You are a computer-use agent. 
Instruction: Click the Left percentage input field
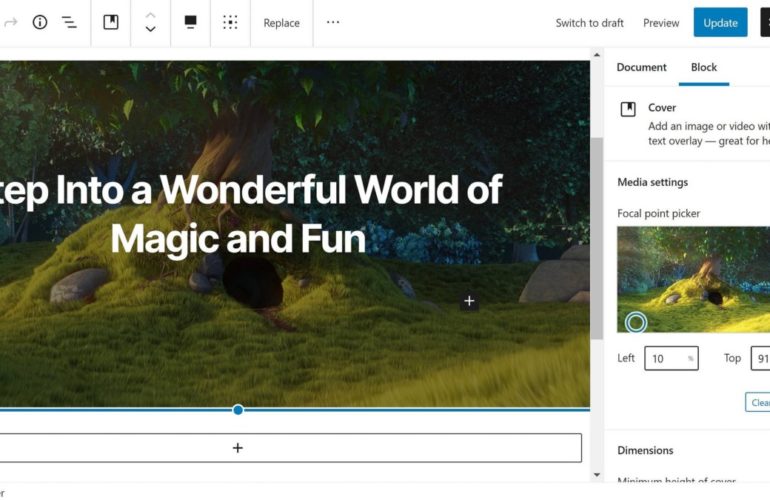(x=665, y=358)
